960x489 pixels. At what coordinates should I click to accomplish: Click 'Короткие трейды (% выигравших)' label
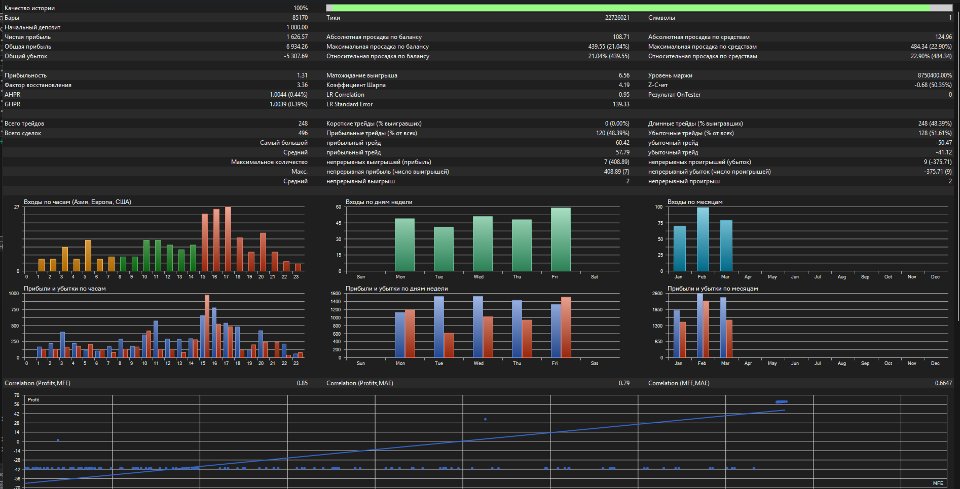pyautogui.click(x=374, y=124)
